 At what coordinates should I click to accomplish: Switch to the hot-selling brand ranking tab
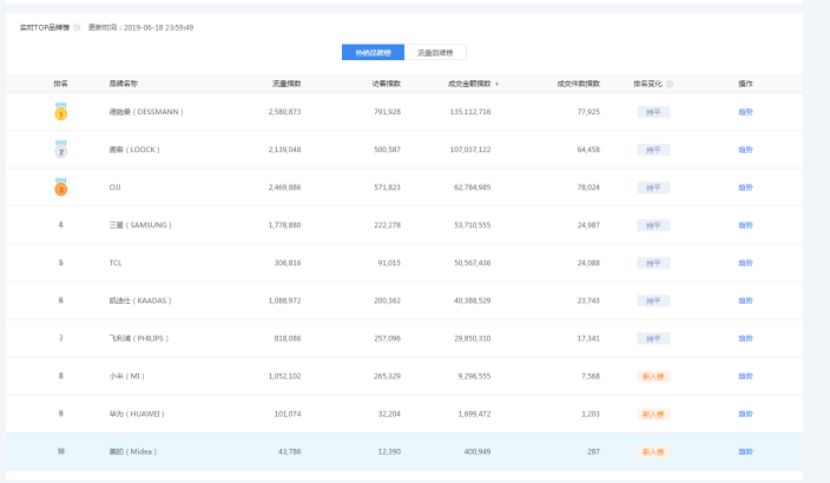pos(373,52)
